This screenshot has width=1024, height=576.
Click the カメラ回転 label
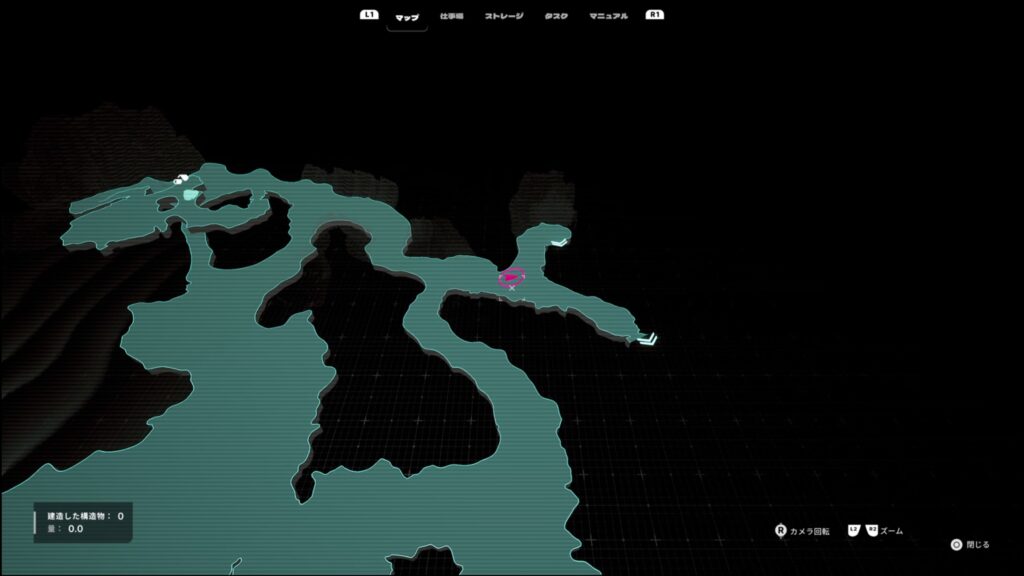click(x=810, y=531)
